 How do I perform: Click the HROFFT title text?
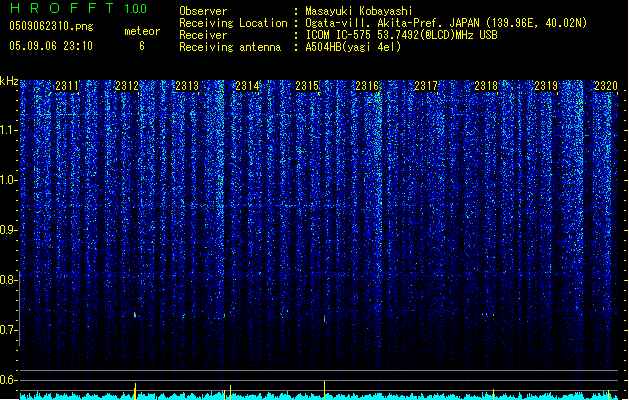point(62,8)
